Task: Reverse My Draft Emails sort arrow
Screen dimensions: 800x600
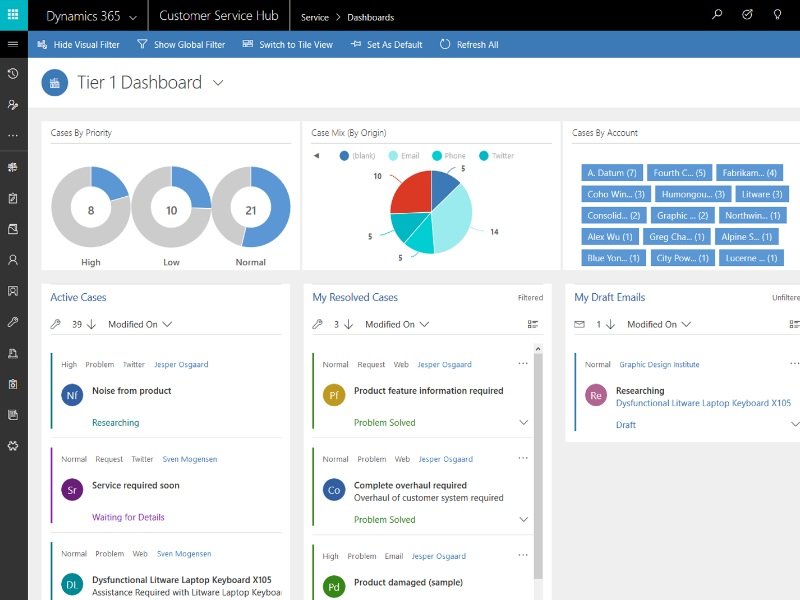Action: [x=610, y=324]
